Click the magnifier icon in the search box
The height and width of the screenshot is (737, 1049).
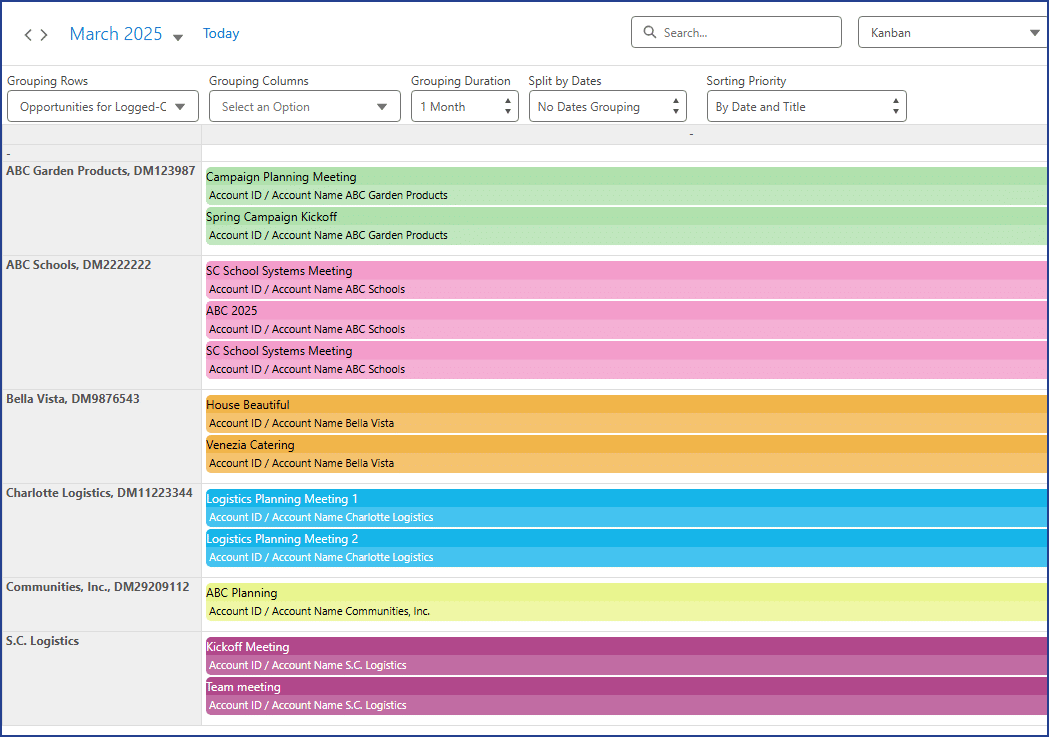pos(650,33)
